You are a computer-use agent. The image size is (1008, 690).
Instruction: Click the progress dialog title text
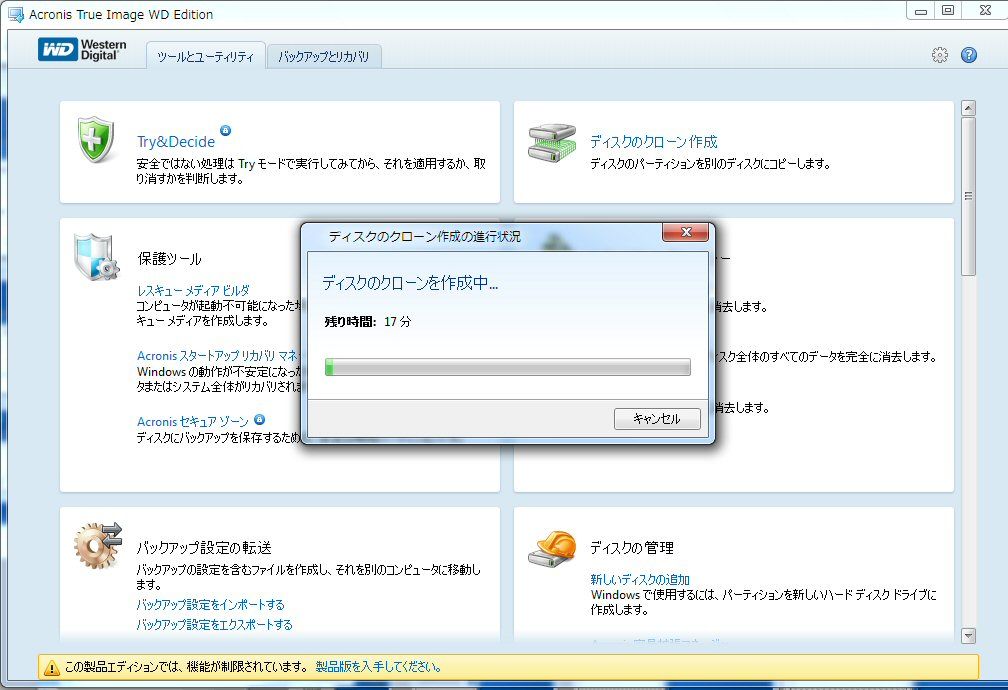(424, 237)
